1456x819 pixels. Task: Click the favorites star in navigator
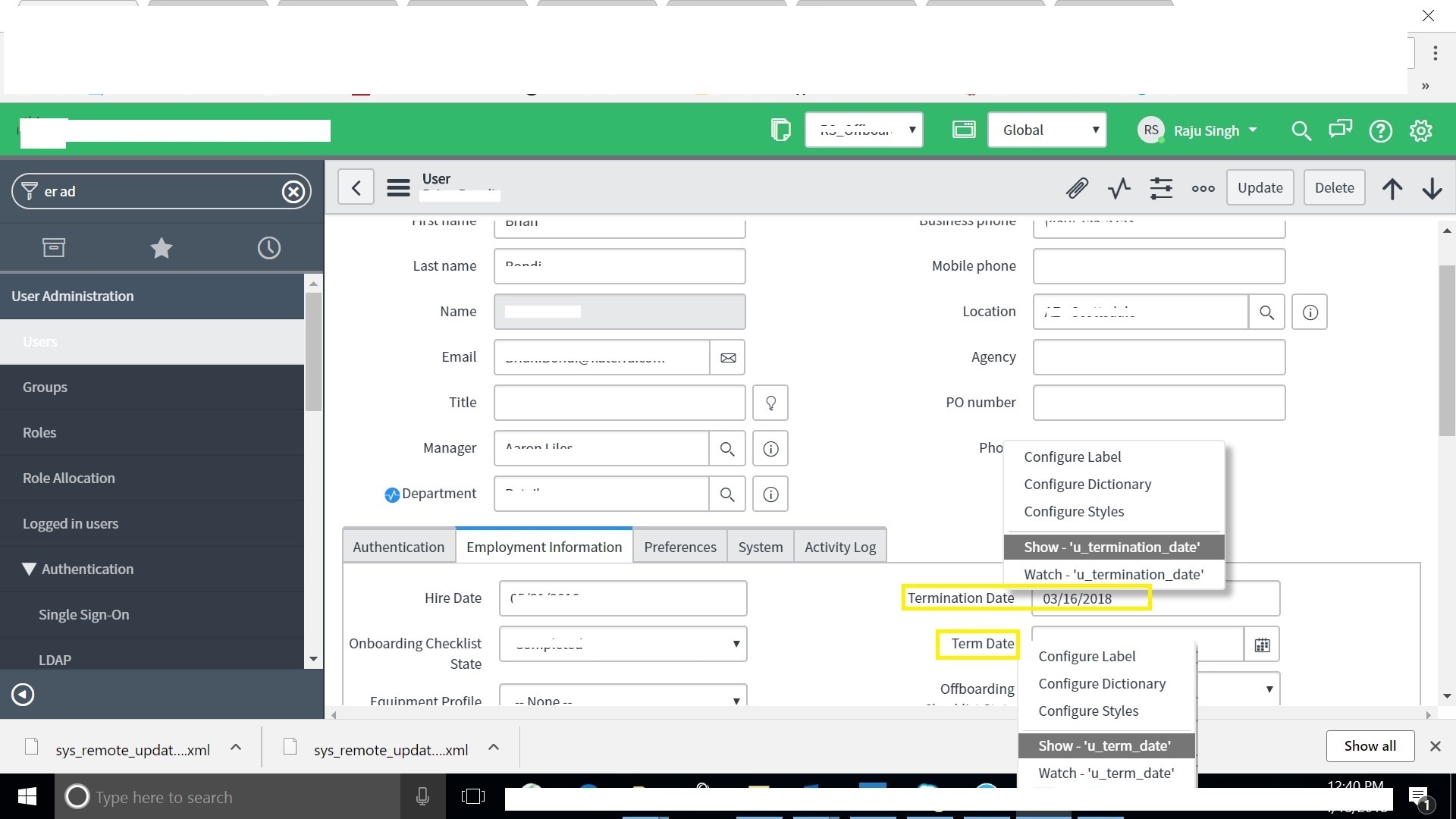(x=161, y=248)
